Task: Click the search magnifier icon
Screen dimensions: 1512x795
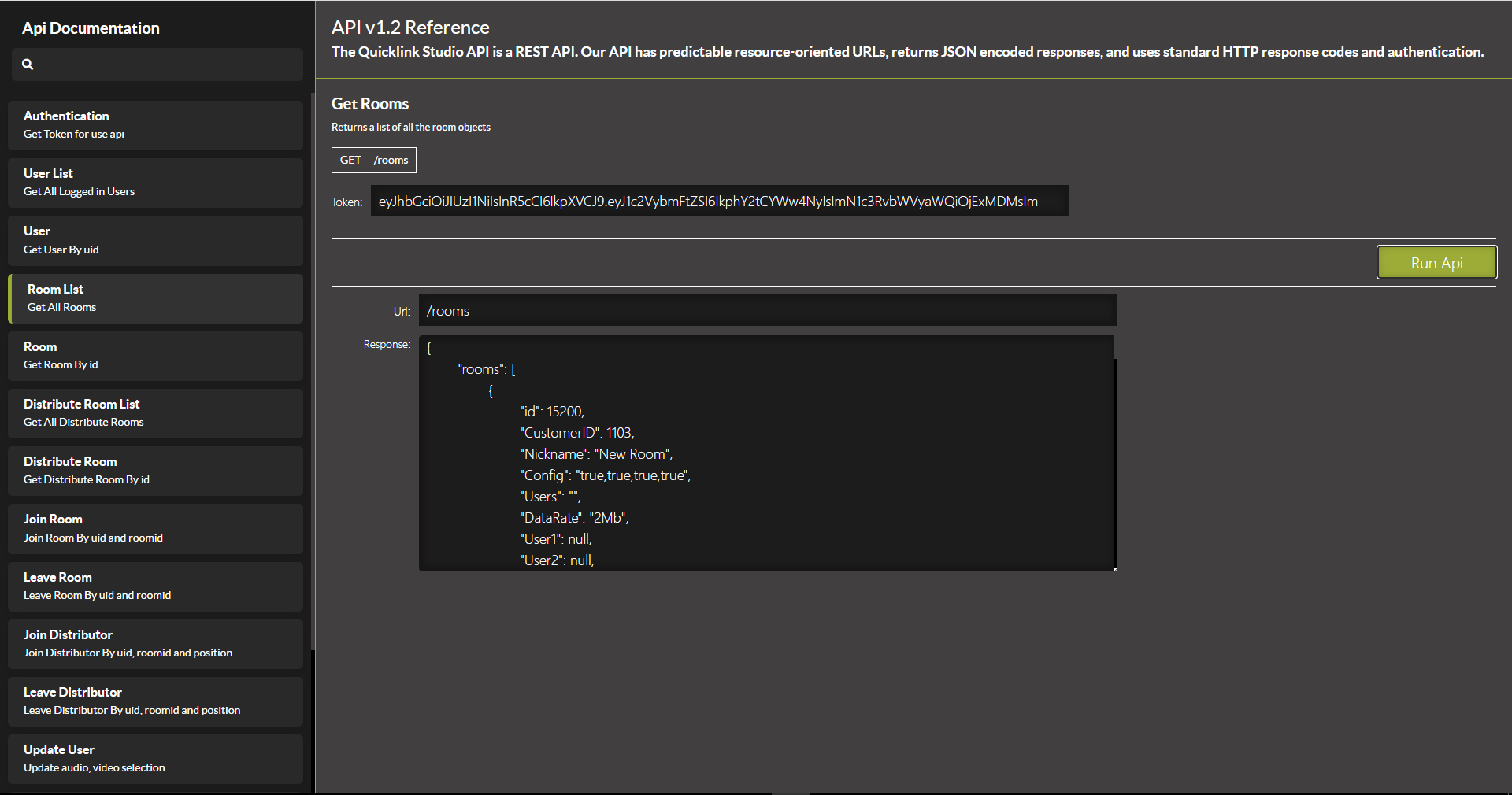Action: tap(28, 65)
